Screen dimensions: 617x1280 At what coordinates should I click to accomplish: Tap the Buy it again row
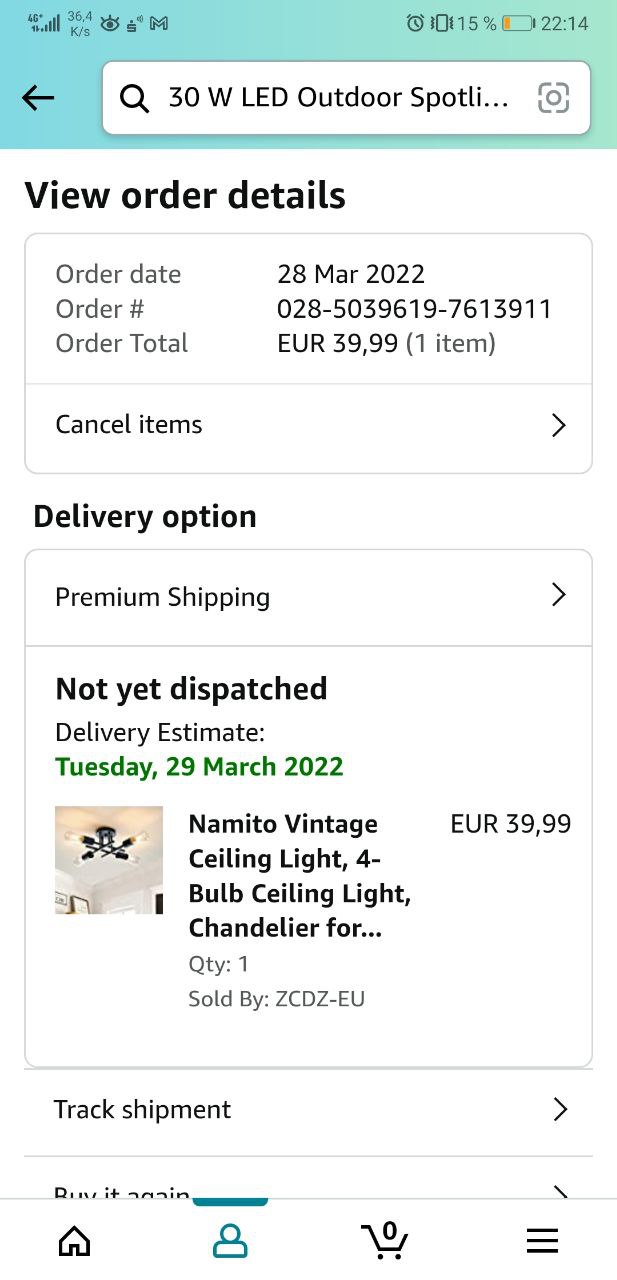(x=122, y=1191)
